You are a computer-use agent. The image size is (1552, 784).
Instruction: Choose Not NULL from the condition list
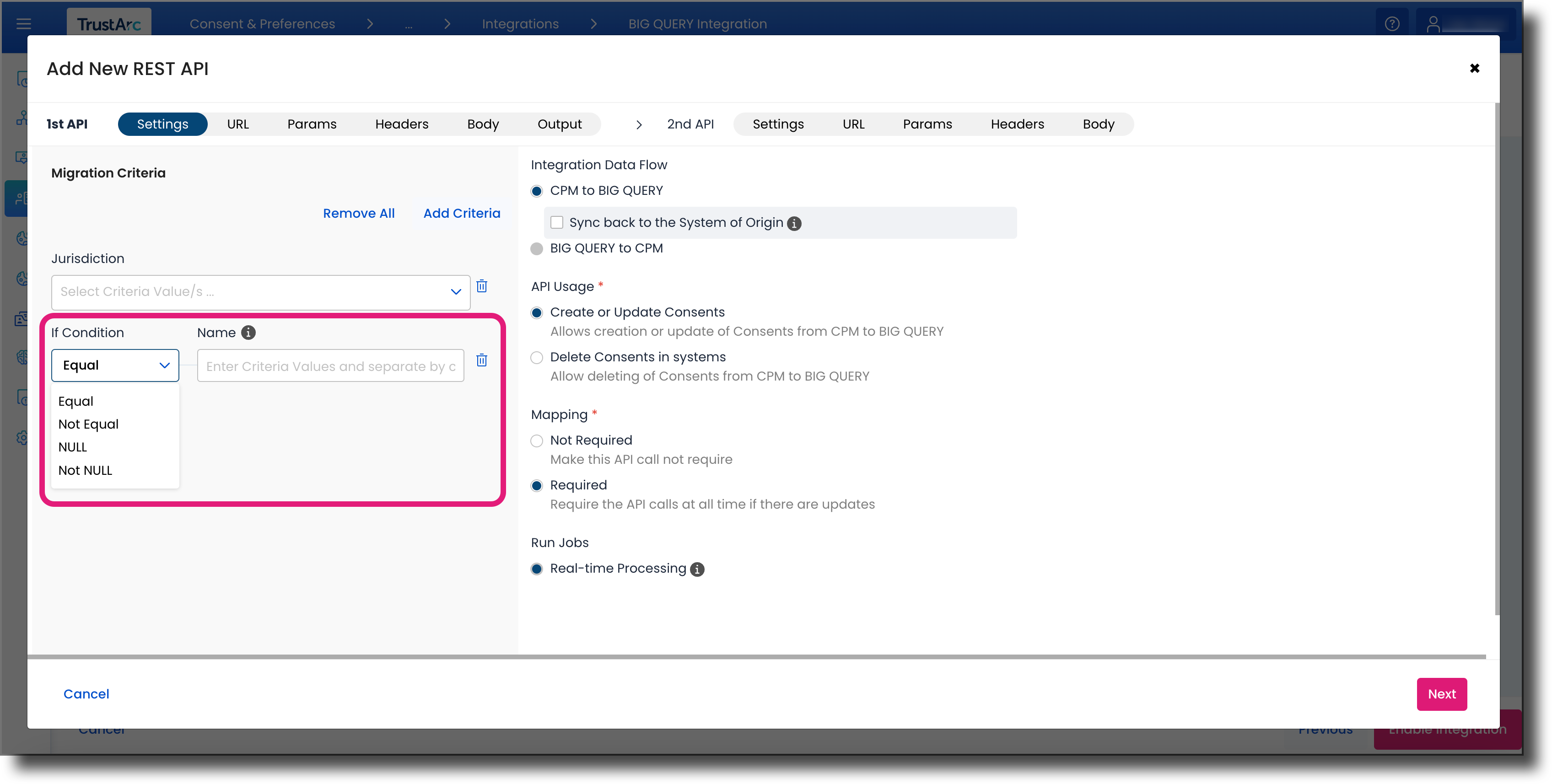(x=86, y=470)
